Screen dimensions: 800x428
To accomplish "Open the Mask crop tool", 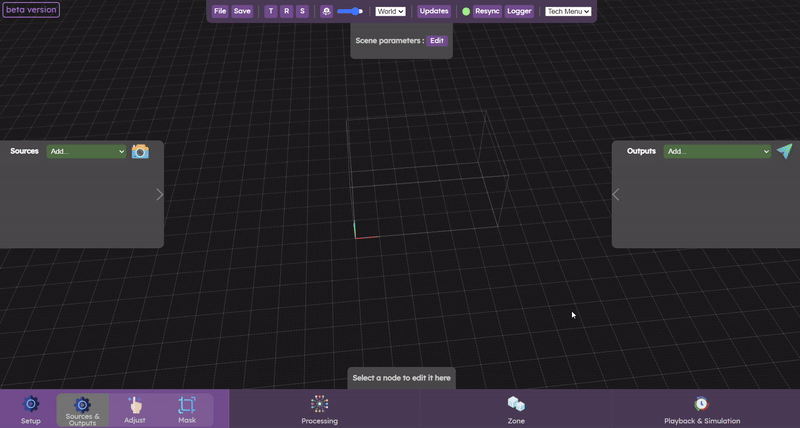I will (187, 410).
